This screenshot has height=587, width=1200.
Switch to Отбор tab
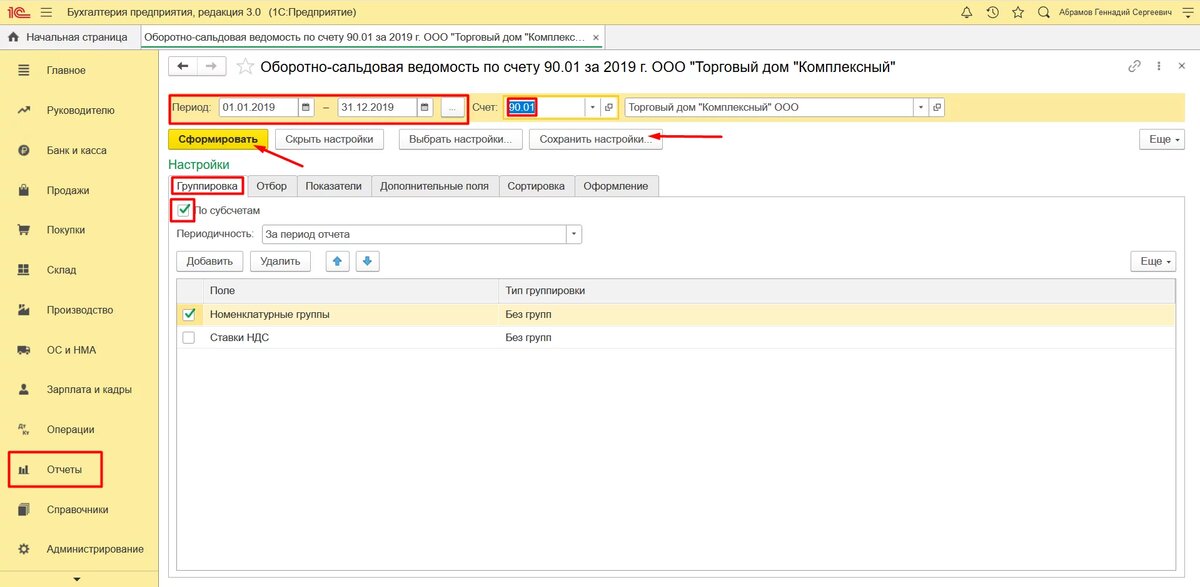tap(271, 185)
